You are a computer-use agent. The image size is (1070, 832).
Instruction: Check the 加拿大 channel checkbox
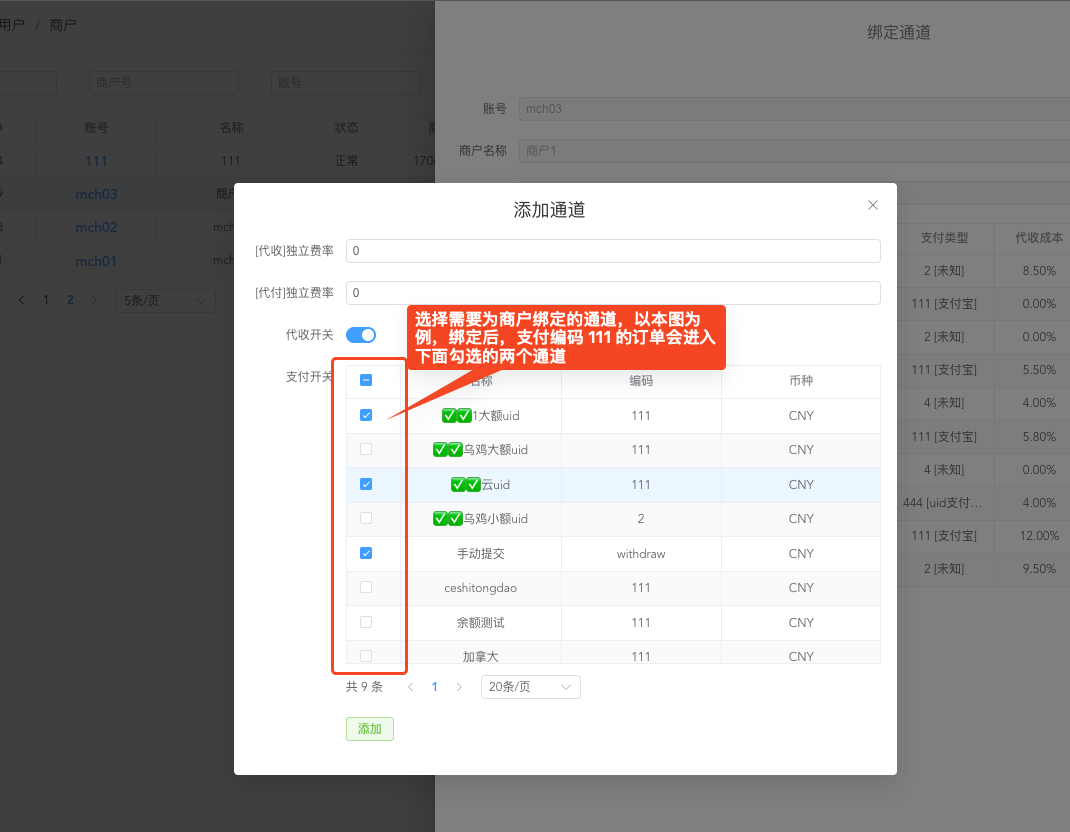366,656
